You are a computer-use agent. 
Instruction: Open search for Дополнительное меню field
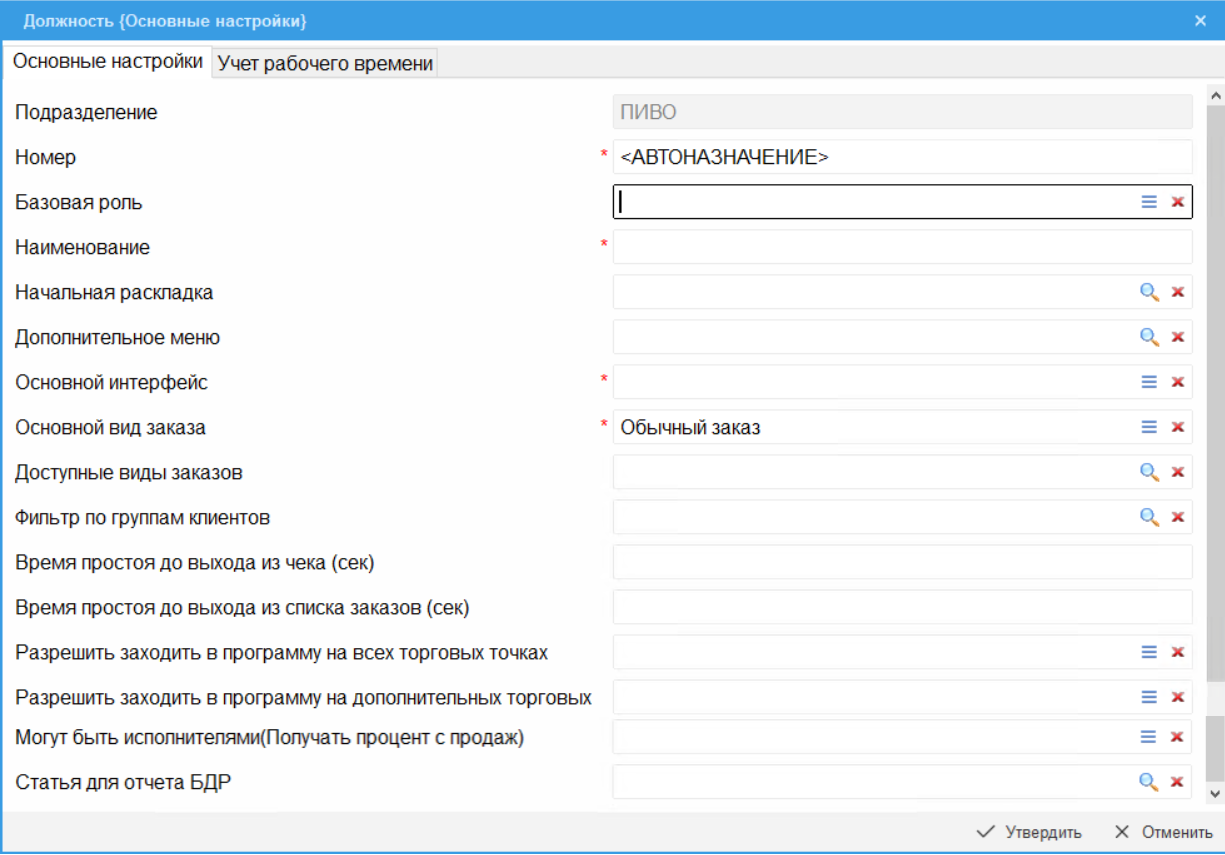1149,337
